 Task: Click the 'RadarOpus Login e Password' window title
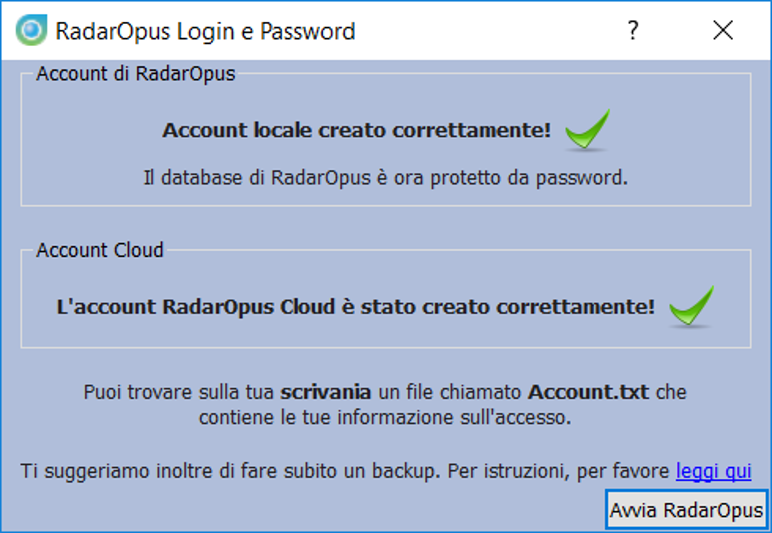[x=205, y=31]
